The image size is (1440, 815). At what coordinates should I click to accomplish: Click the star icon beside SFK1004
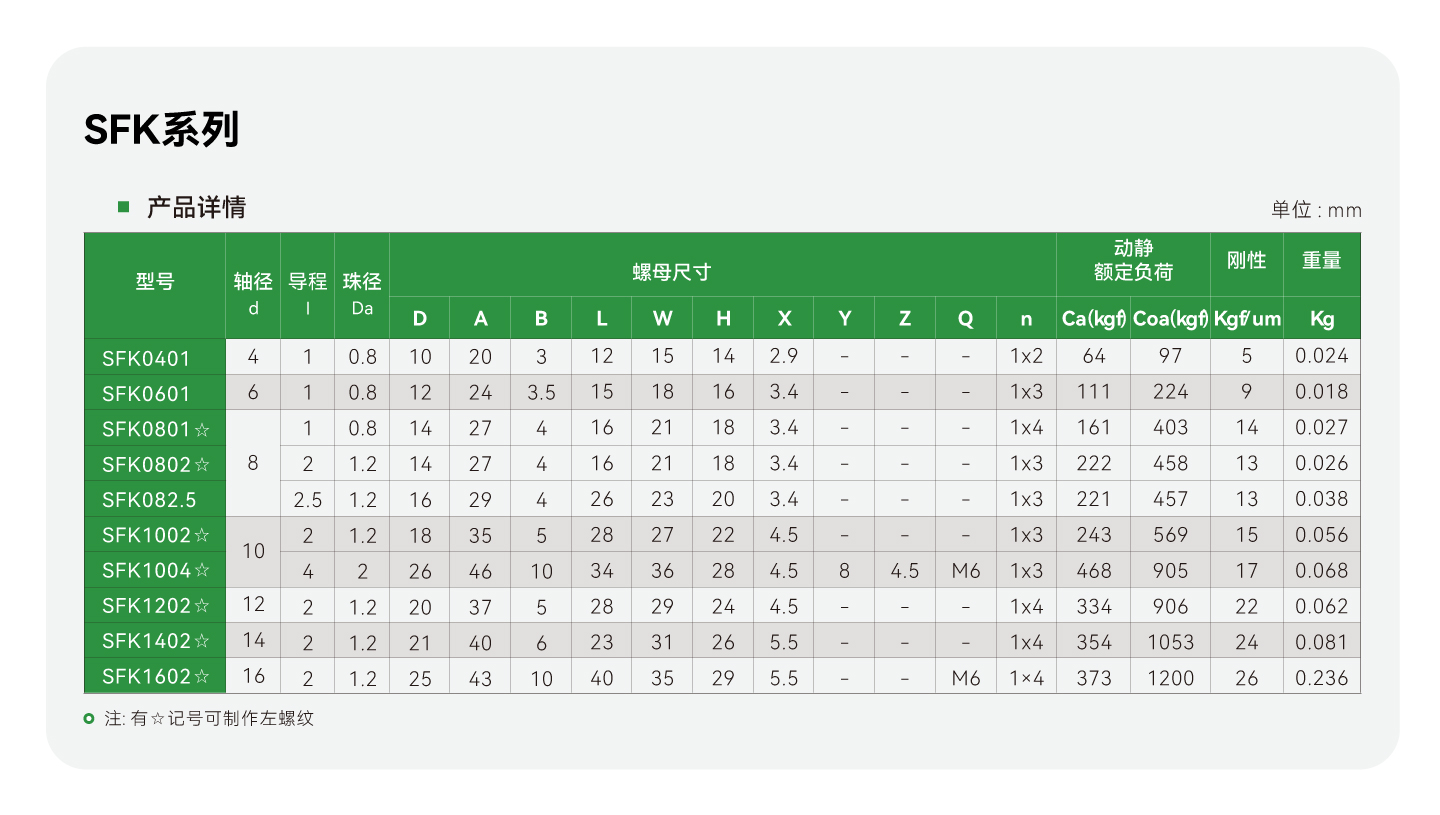click(x=203, y=572)
